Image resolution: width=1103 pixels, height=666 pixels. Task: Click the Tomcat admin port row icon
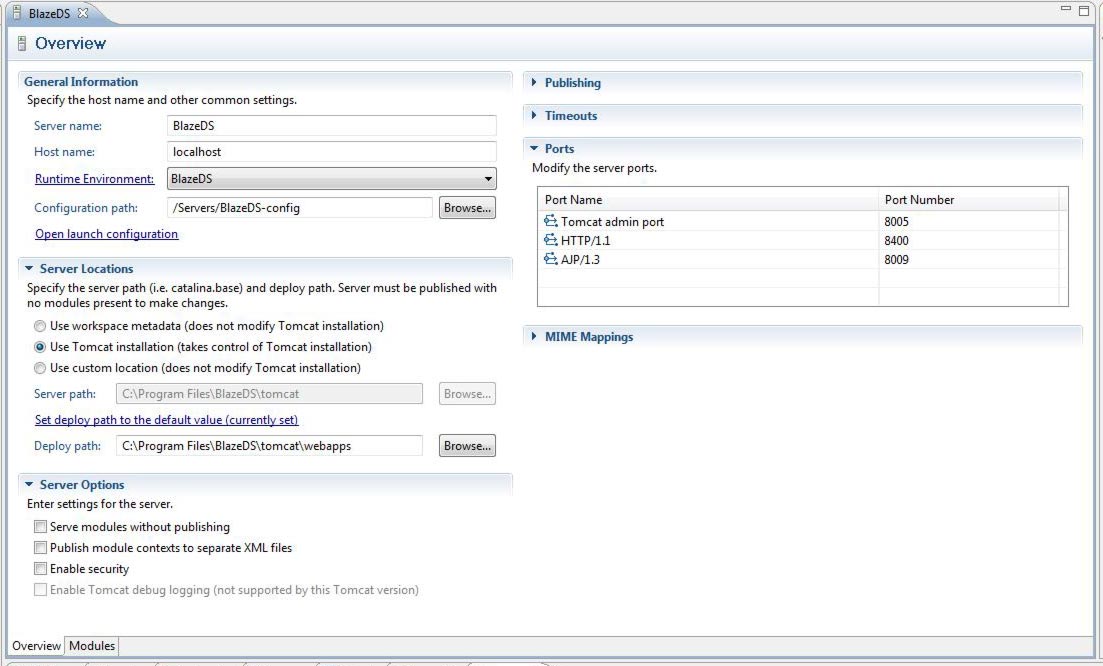(x=550, y=221)
